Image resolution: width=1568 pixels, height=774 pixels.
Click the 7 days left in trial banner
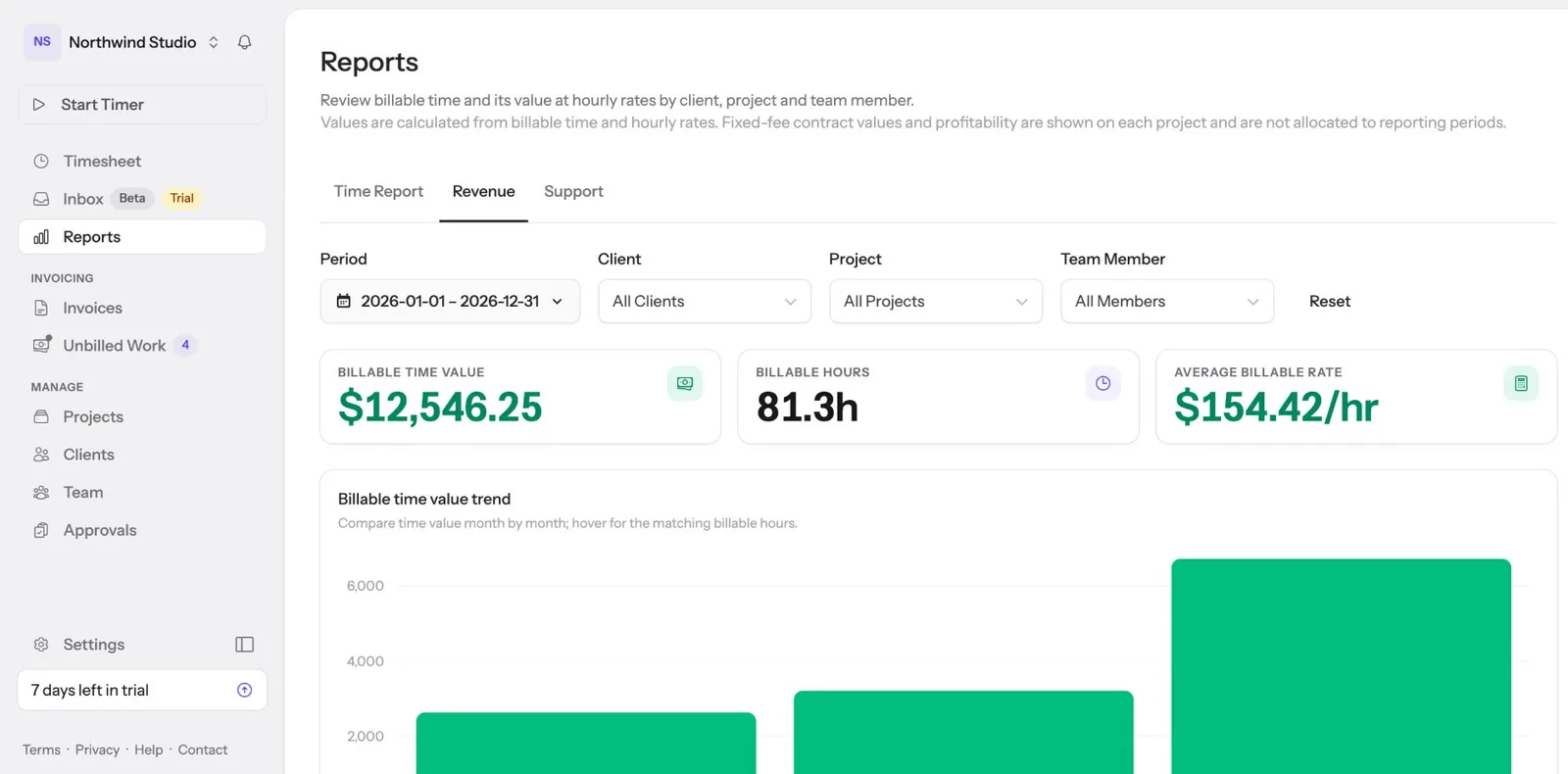tap(142, 690)
